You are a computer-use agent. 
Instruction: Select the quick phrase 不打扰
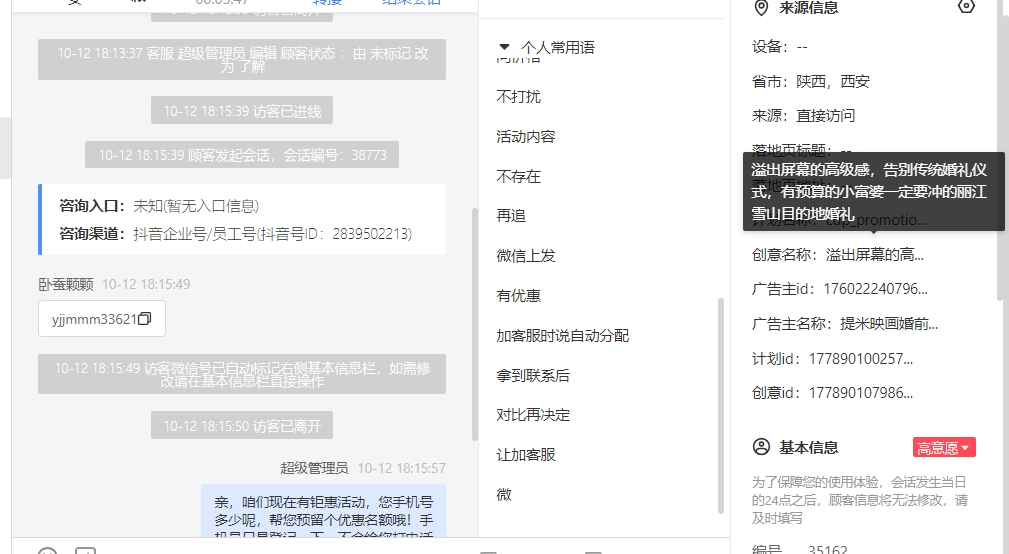pos(519,97)
